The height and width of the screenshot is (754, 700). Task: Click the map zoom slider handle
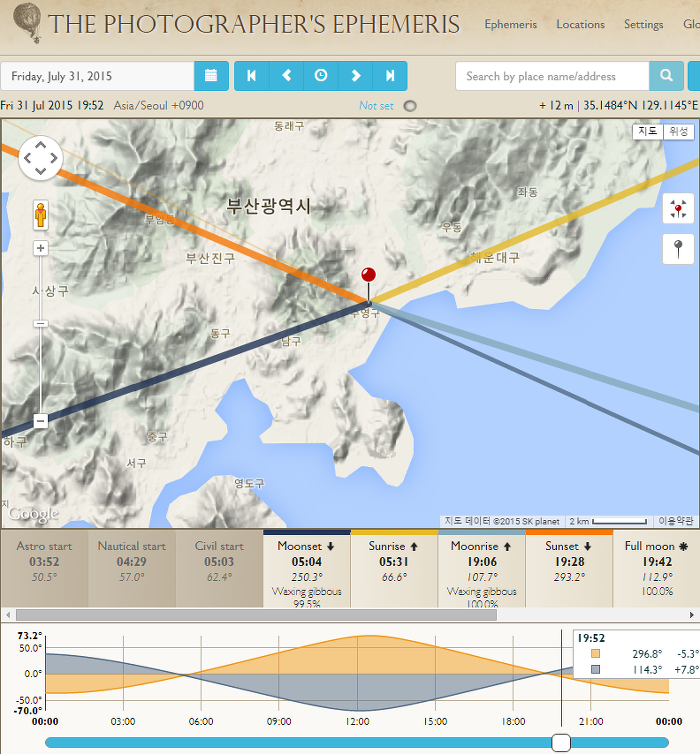[x=41, y=324]
